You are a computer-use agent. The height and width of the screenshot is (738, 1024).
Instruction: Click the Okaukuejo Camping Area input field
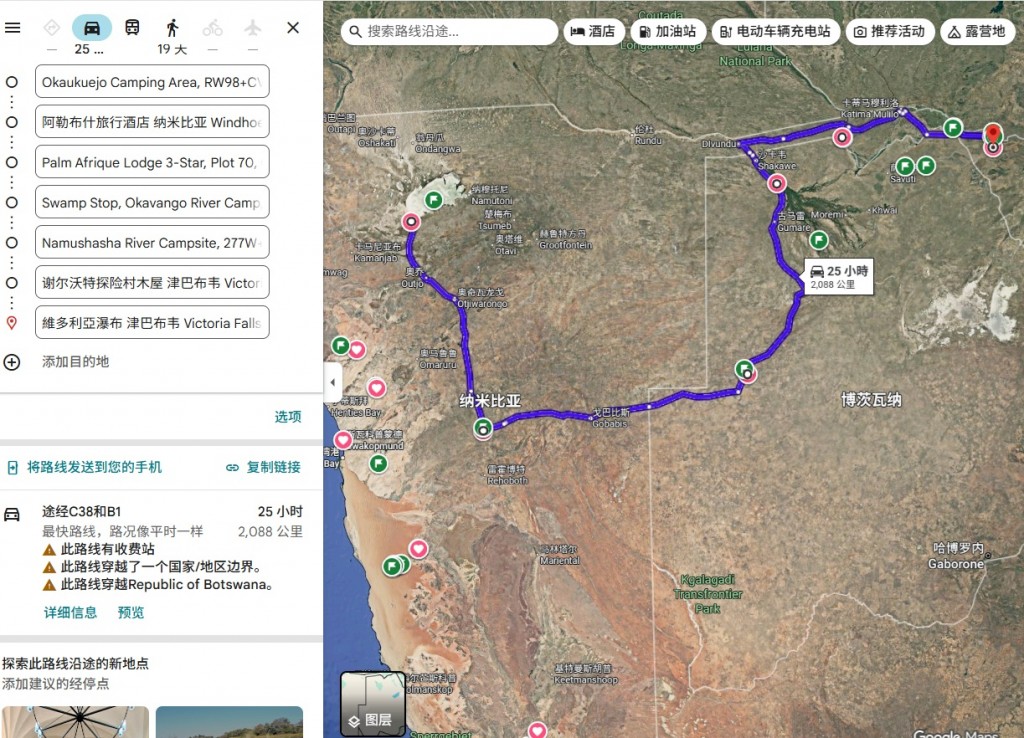pyautogui.click(x=152, y=82)
